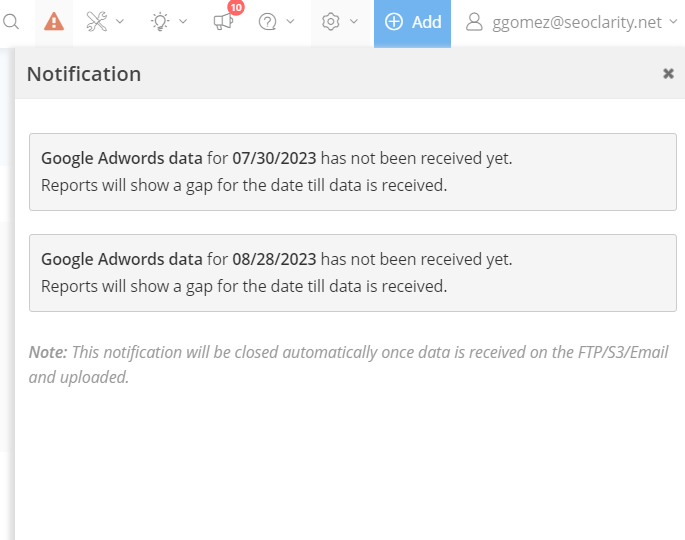Click the ggomez@seoclarity.net account name
Viewport: 685px width, 540px height.
[x=577, y=22]
